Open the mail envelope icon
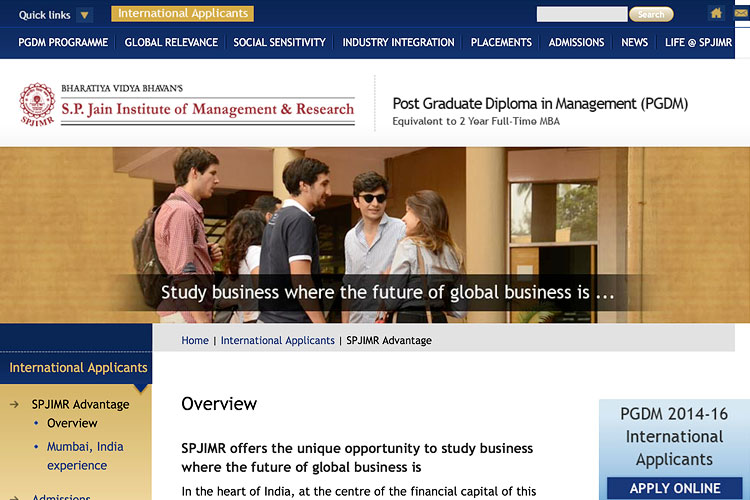 [742, 13]
